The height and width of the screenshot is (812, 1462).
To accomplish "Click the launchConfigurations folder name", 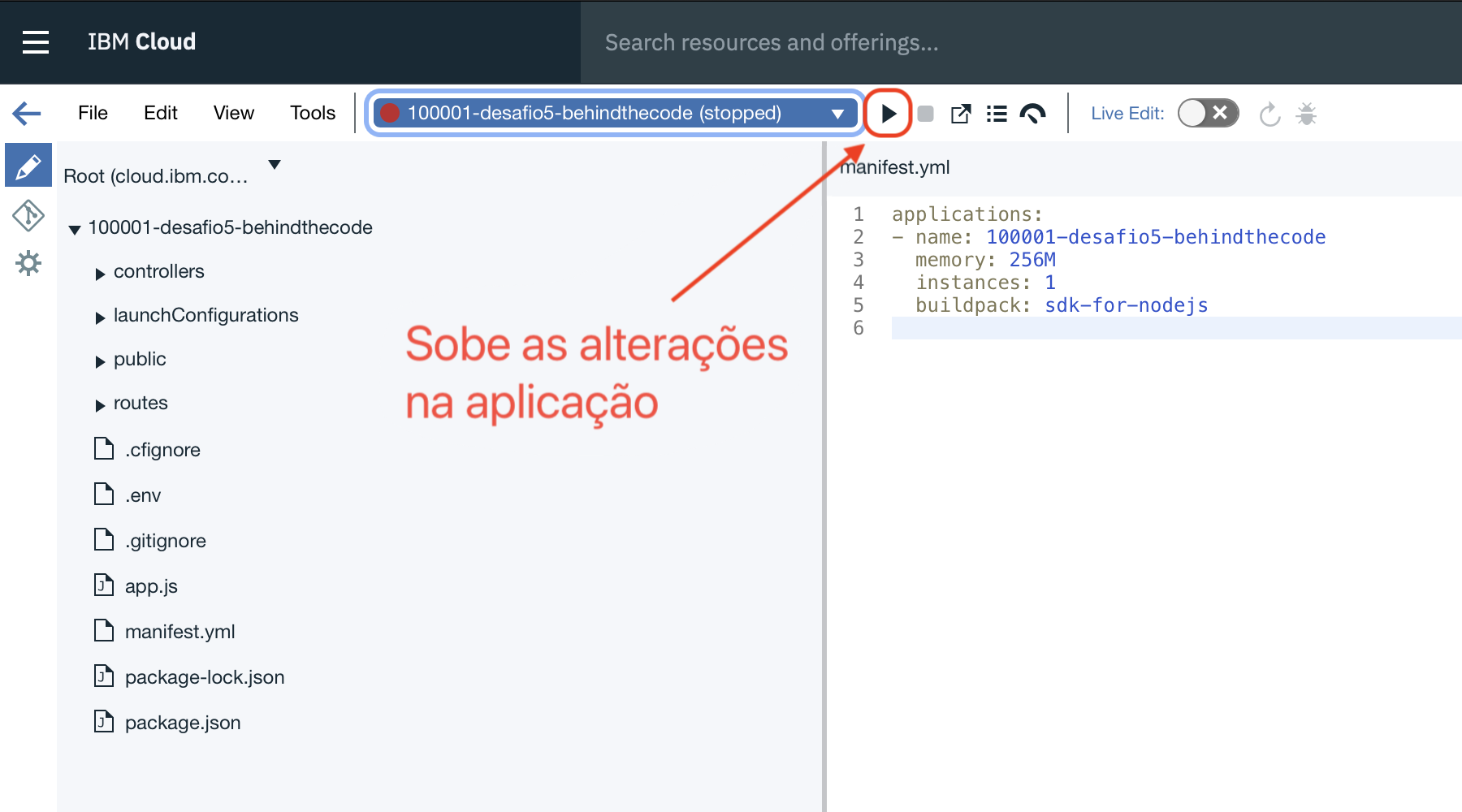I will pyautogui.click(x=206, y=315).
